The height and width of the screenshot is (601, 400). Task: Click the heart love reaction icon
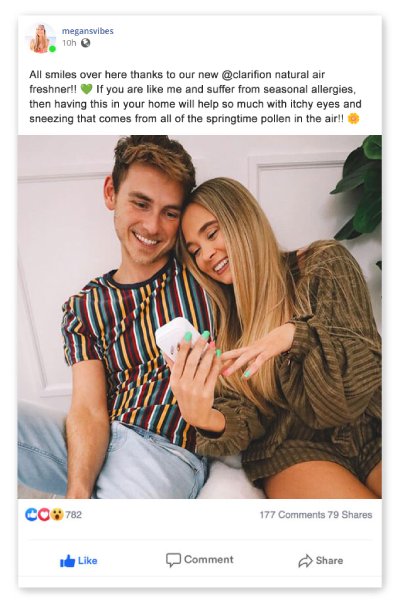45,514
